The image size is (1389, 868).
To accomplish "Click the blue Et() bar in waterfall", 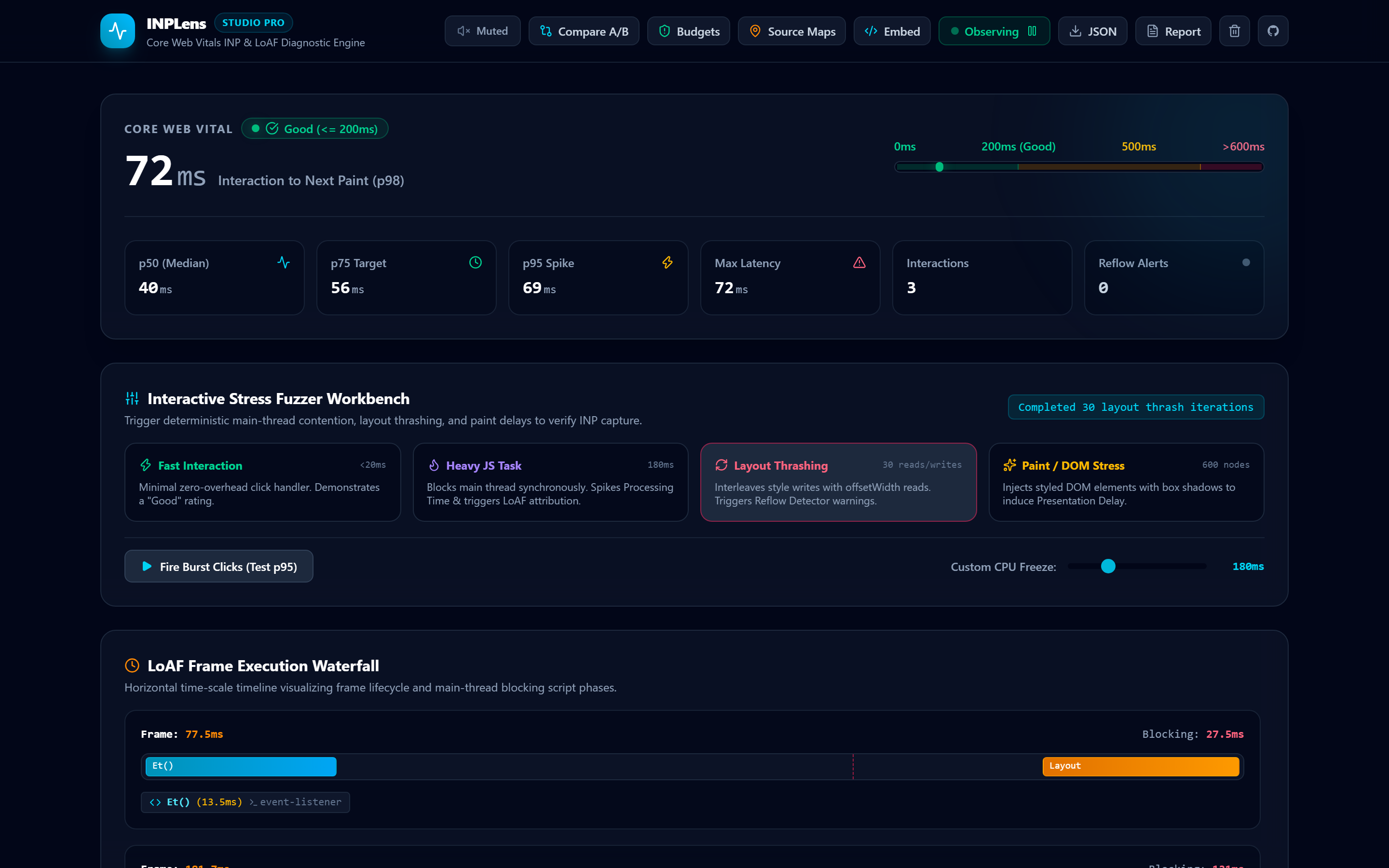I will tap(241, 766).
